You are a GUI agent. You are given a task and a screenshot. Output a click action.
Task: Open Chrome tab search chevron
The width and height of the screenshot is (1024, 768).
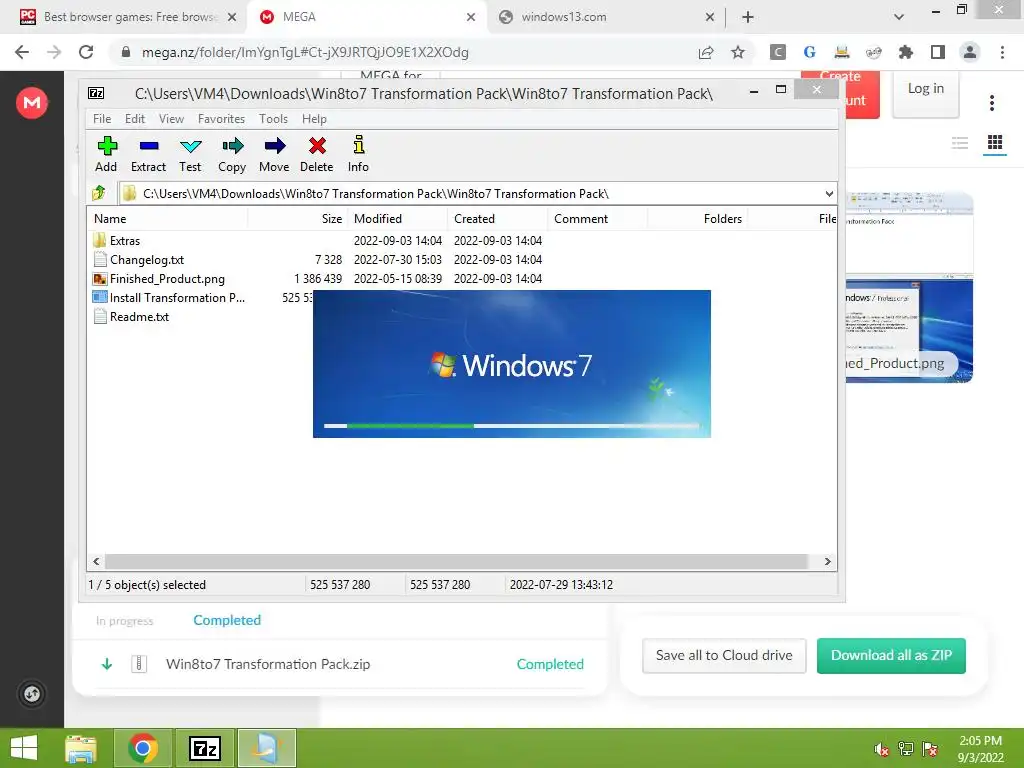coord(899,17)
